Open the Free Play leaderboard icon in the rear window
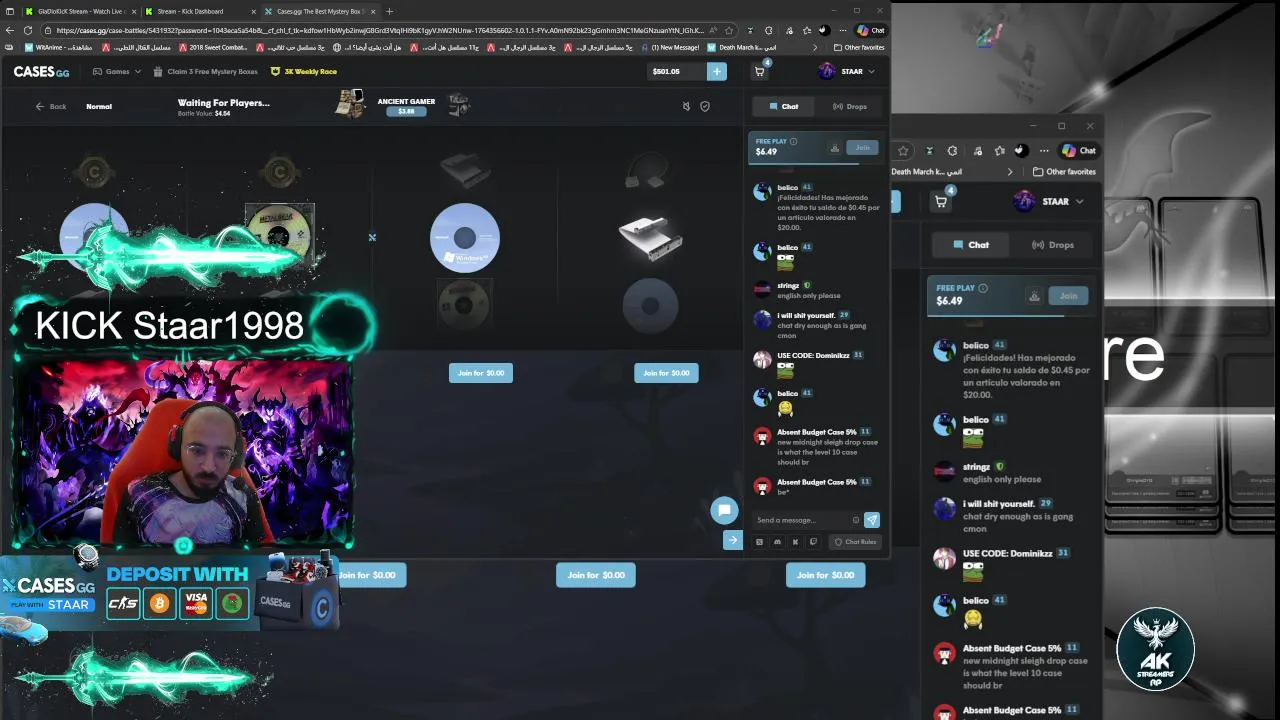 (1034, 296)
